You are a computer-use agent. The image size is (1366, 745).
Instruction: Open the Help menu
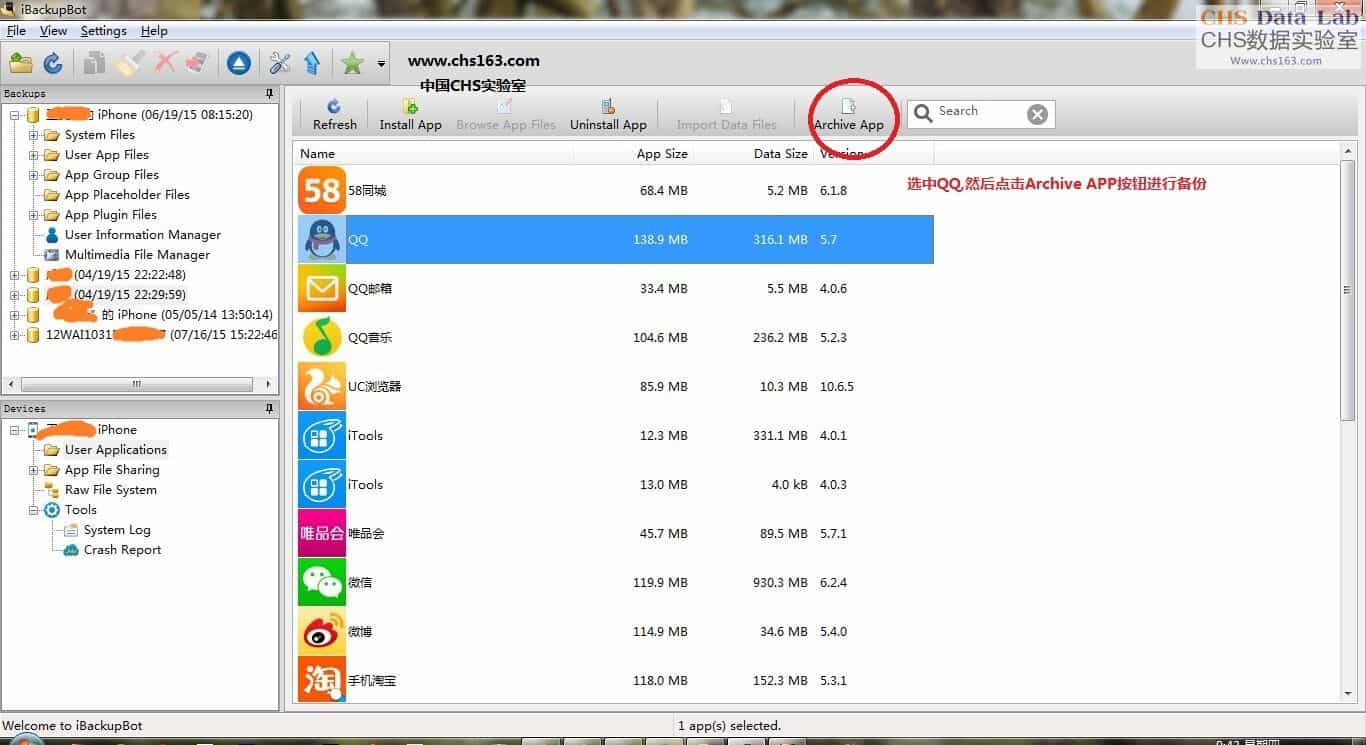pos(154,31)
